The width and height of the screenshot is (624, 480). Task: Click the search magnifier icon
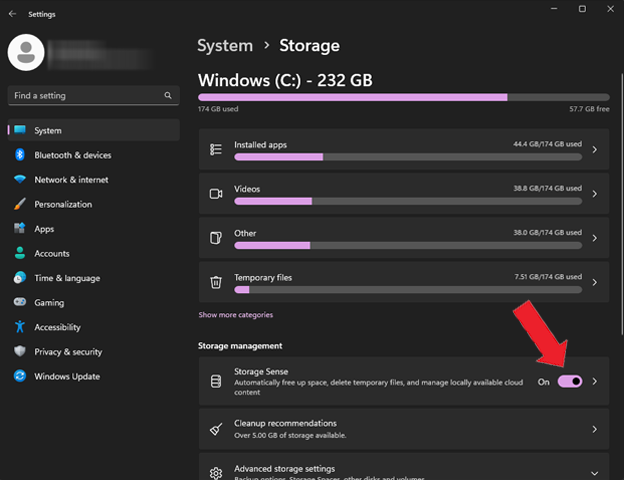[x=168, y=96]
